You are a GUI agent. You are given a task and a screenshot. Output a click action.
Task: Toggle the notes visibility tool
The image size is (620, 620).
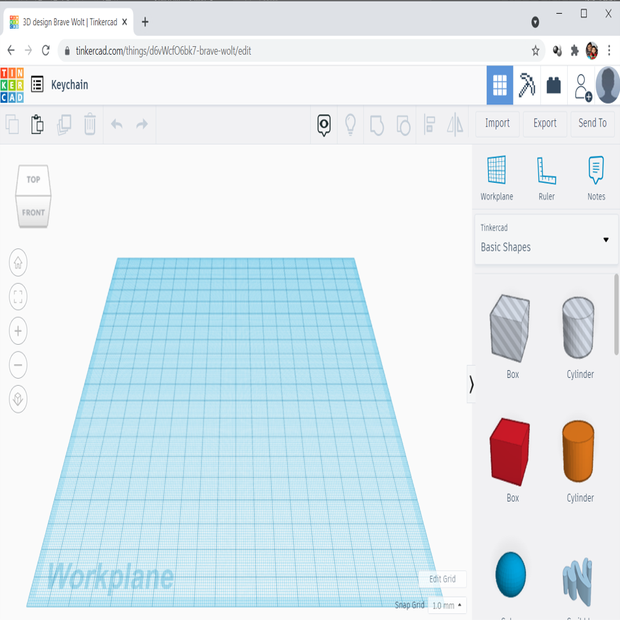pyautogui.click(x=324, y=124)
